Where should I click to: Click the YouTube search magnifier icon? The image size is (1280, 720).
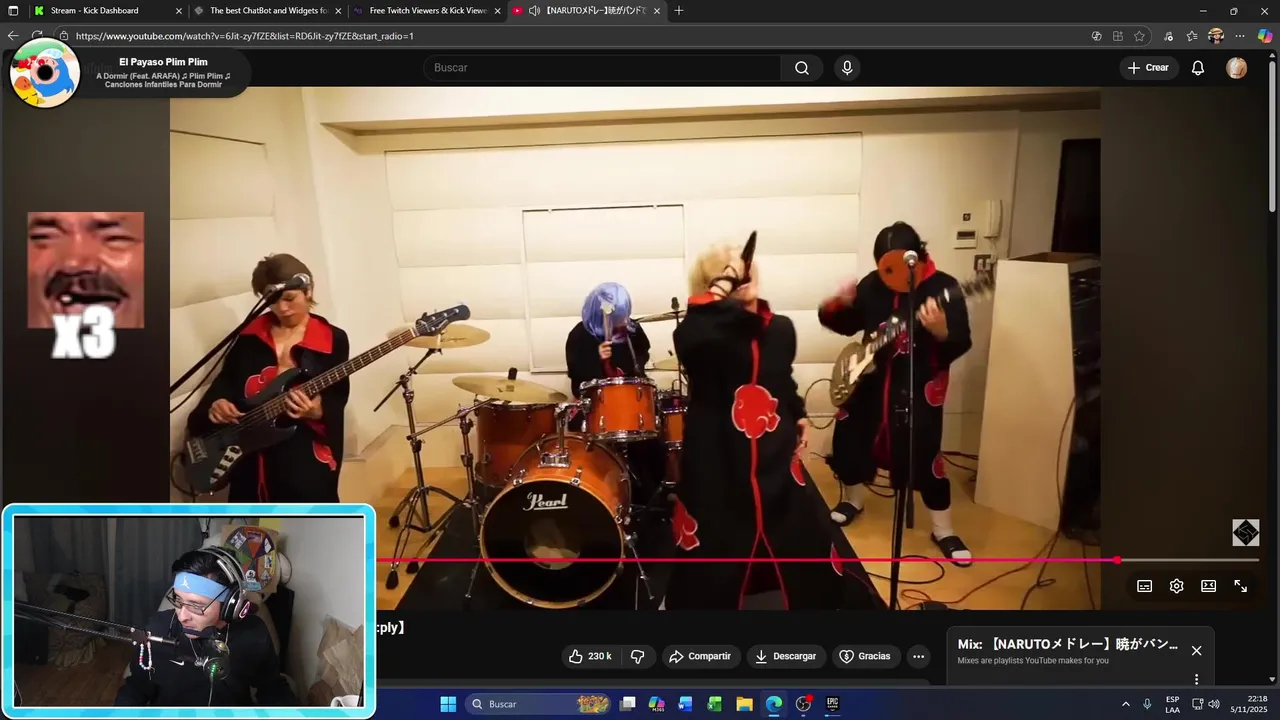802,68
